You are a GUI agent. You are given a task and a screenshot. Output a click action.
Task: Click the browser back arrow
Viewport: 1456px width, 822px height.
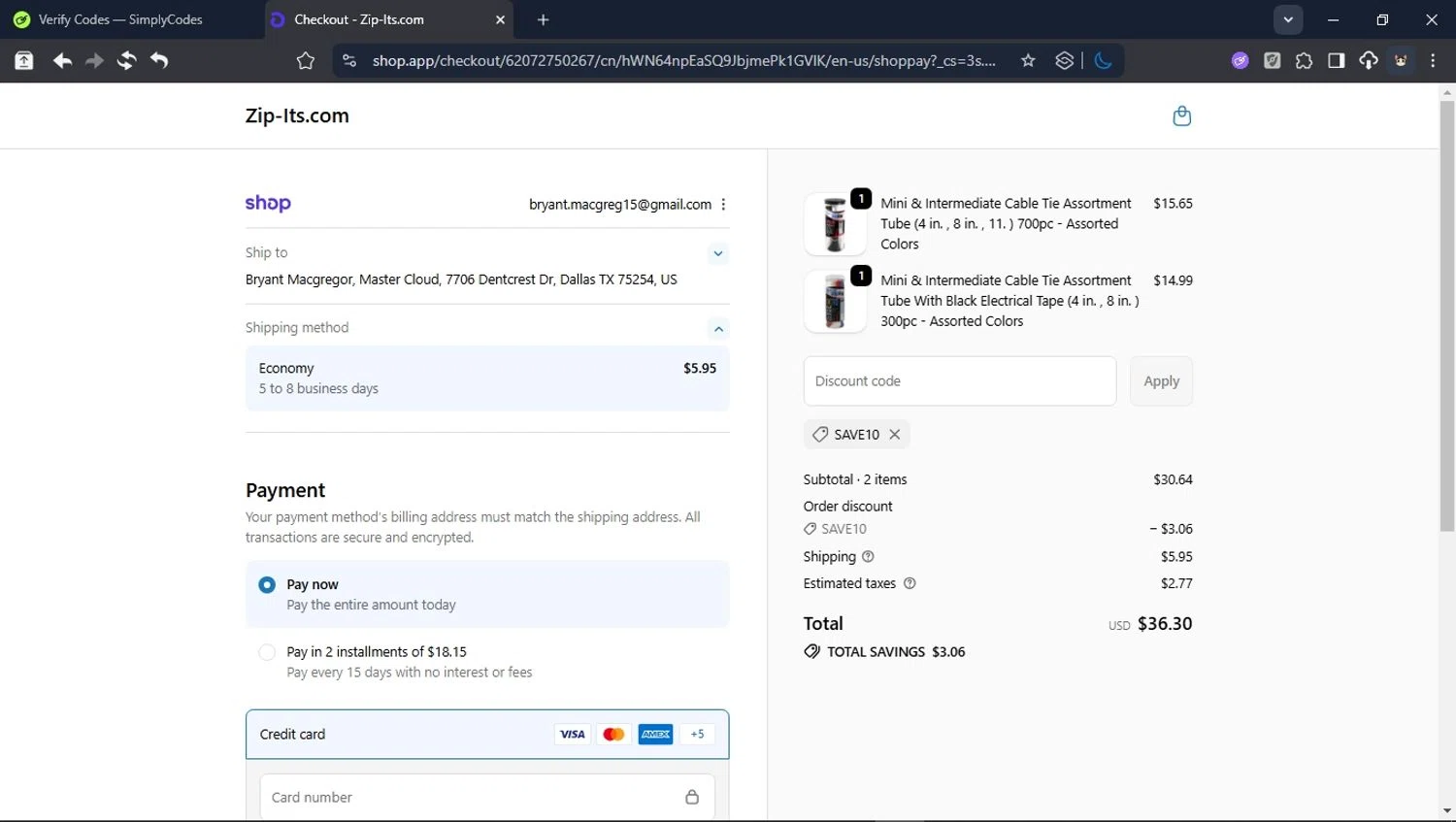pos(62,61)
